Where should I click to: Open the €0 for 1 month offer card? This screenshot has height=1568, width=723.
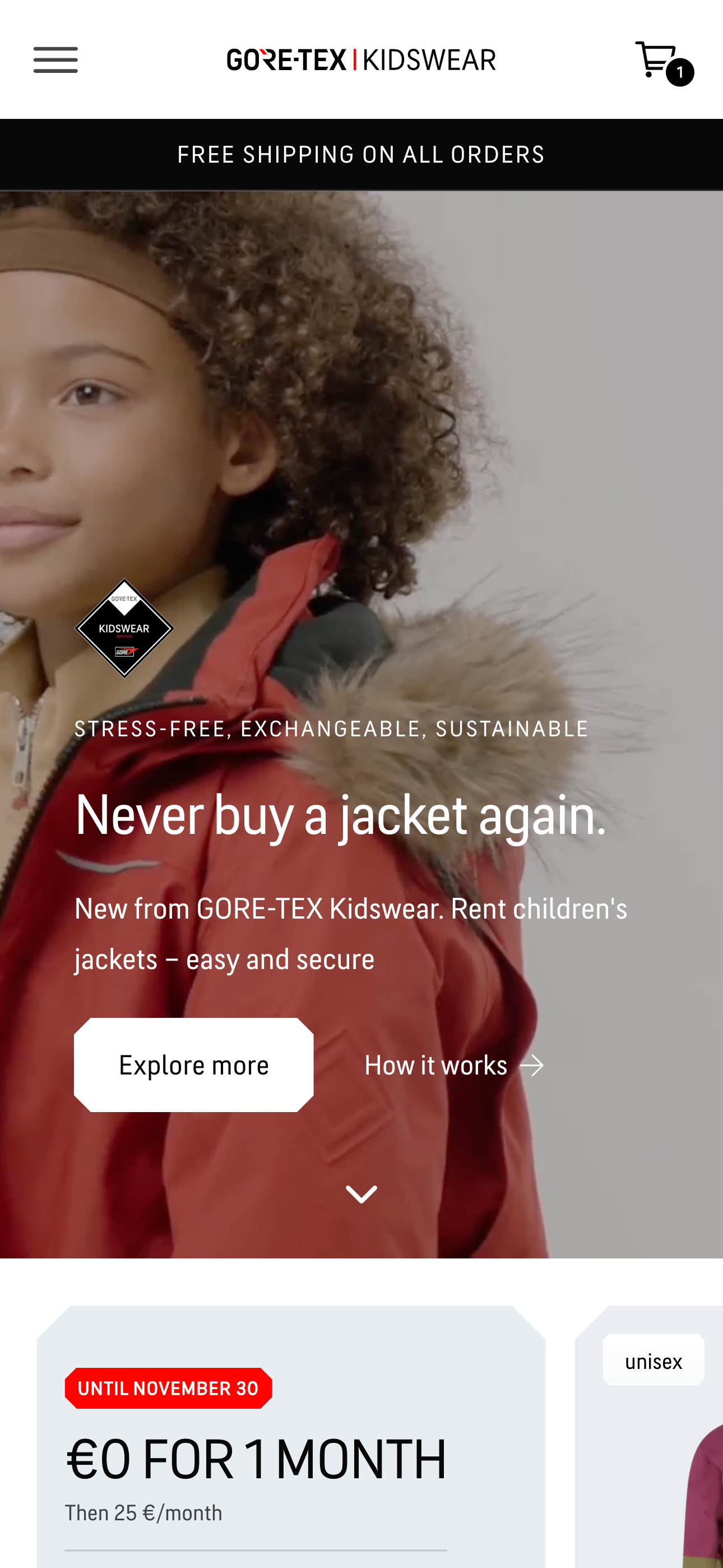(x=291, y=1437)
